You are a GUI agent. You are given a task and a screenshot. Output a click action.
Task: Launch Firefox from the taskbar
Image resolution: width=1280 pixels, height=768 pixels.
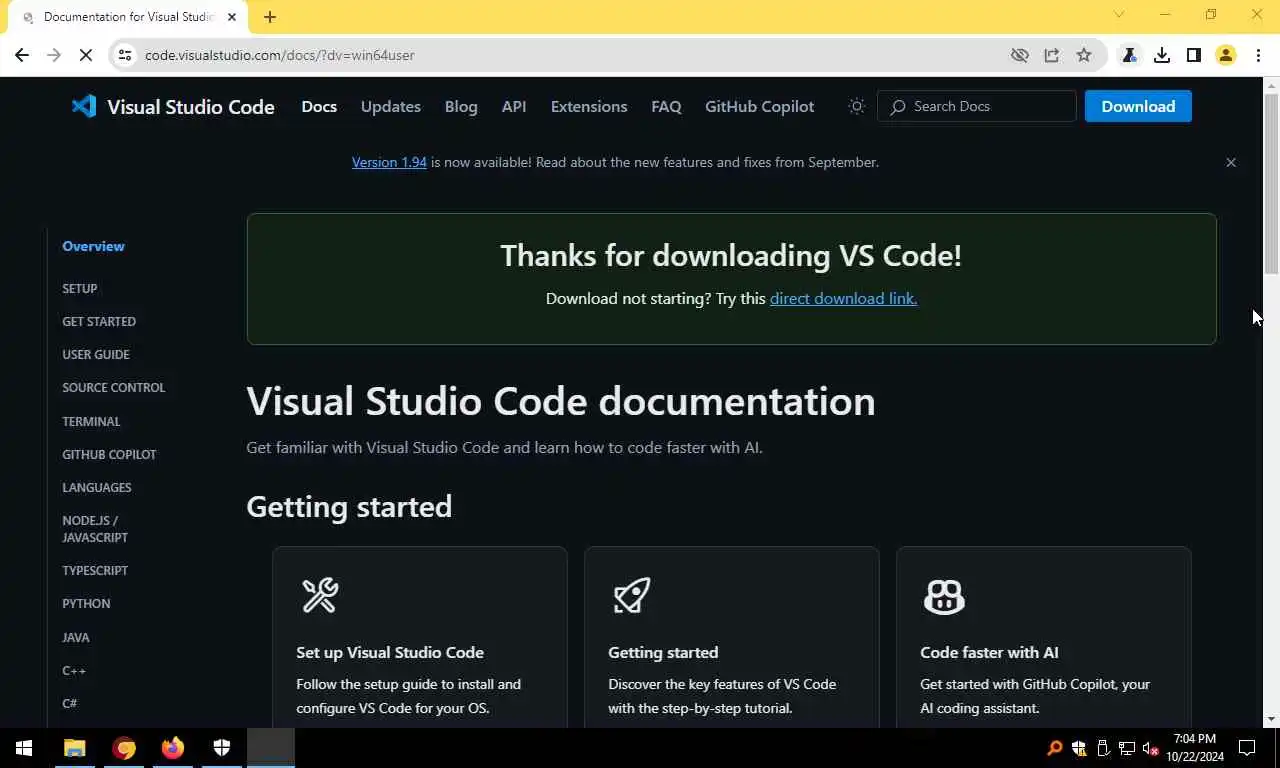pyautogui.click(x=173, y=748)
